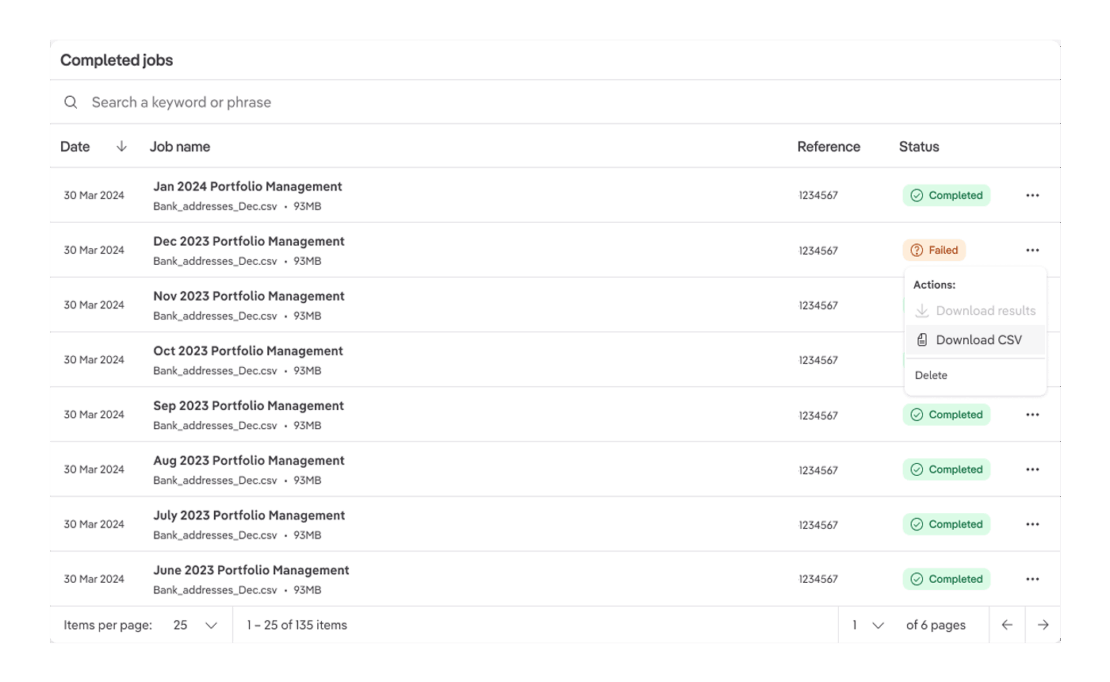Viewport: 1110px width, 682px height.
Task: Go to the next page arrow
Action: click(x=1043, y=625)
